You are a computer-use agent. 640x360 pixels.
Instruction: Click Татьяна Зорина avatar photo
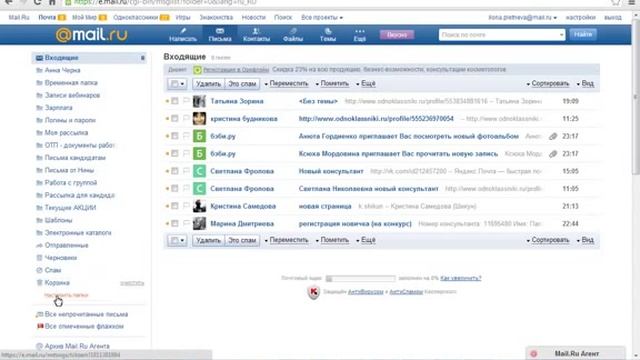[x=199, y=101]
